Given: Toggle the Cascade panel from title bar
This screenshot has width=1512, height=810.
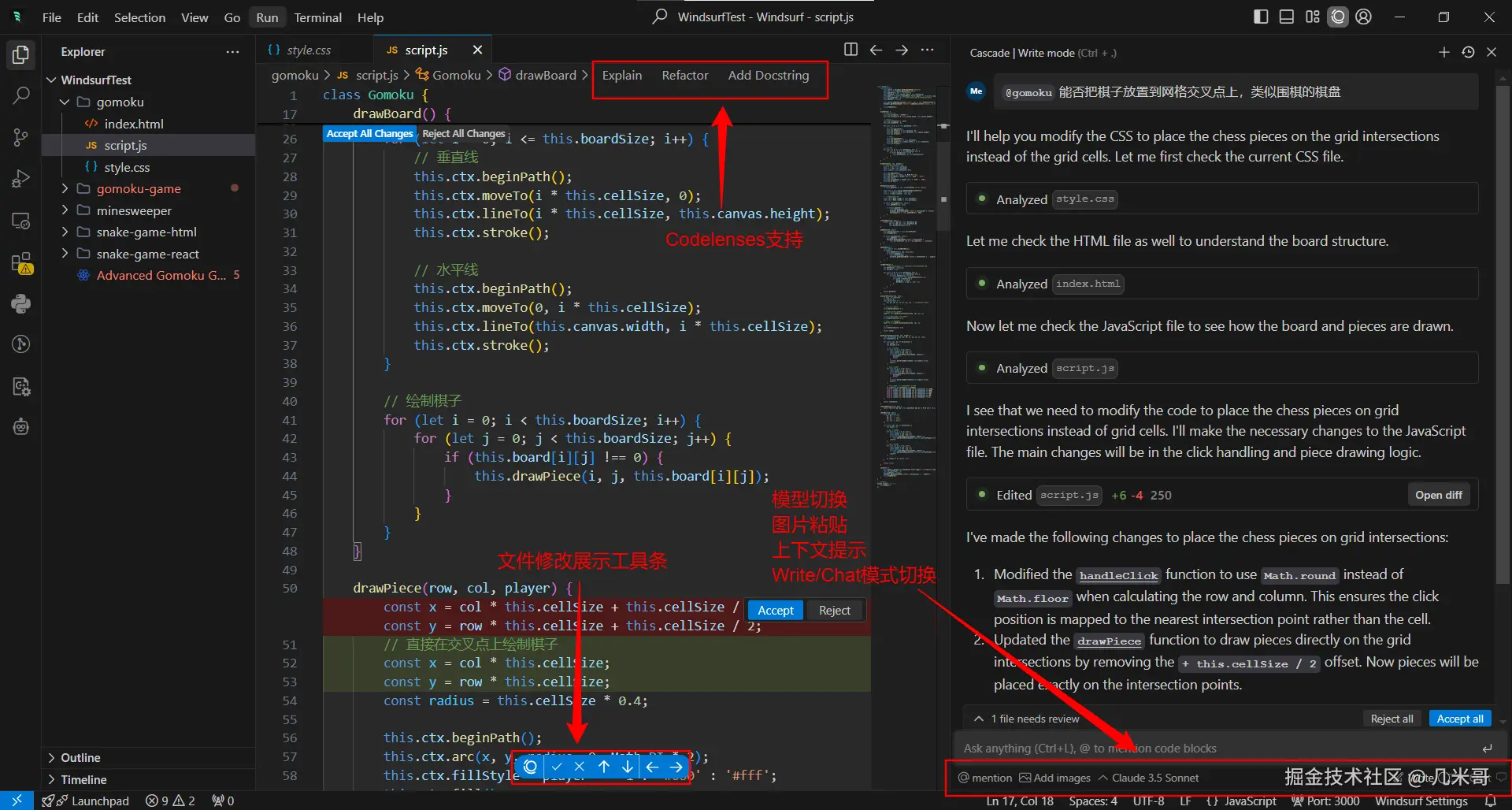Looking at the screenshot, I should [x=1338, y=17].
